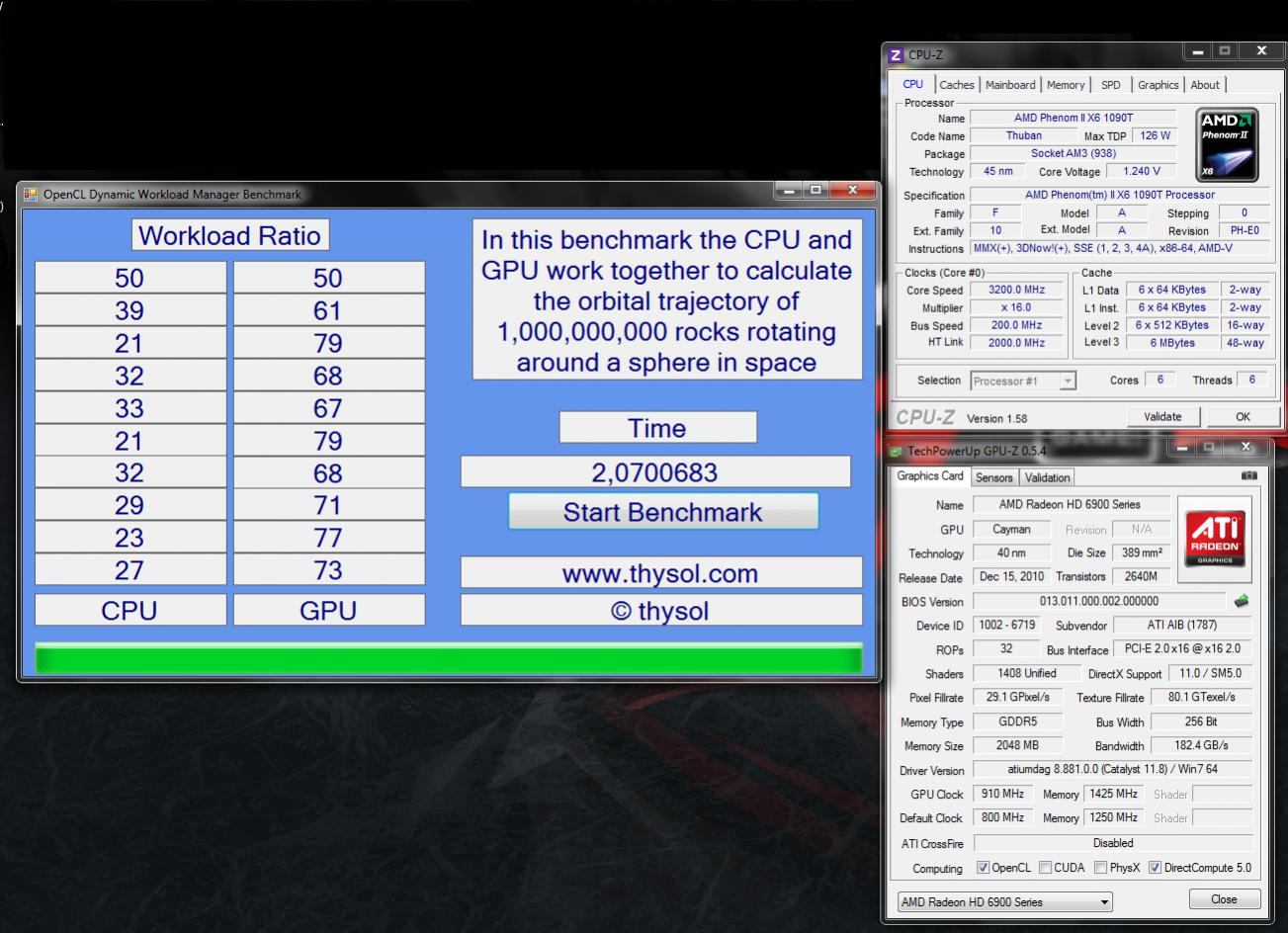Click the Time value 2,0700683 field
The width and height of the screenshot is (1288, 933).
(x=654, y=472)
